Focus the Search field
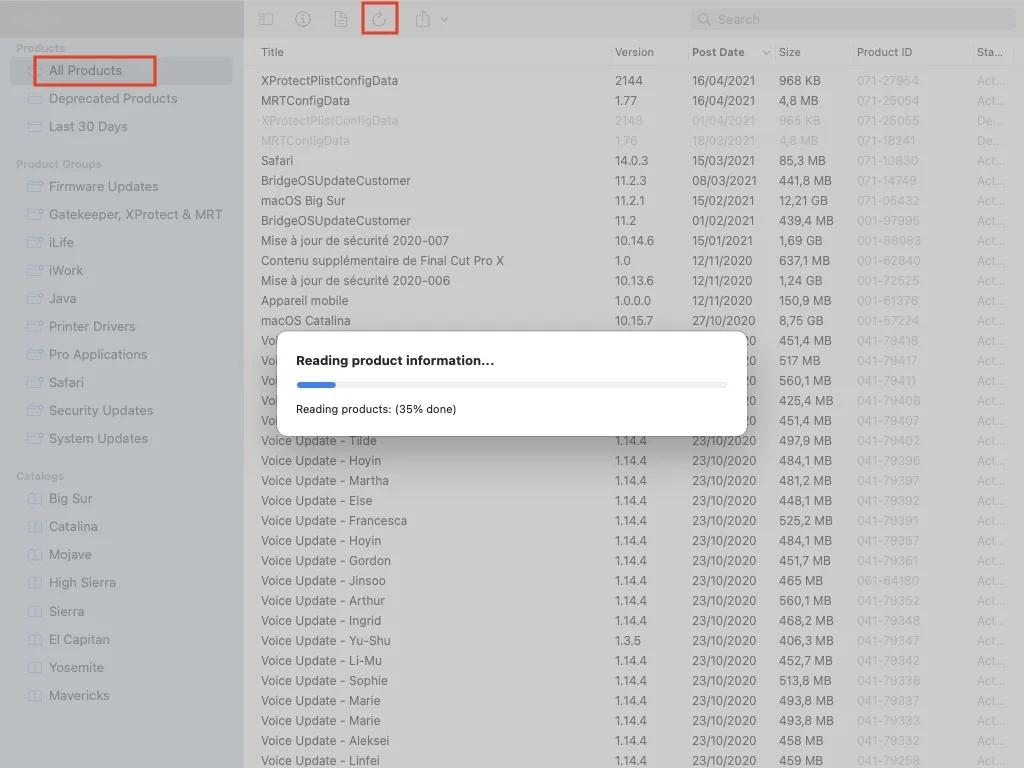 (853, 20)
